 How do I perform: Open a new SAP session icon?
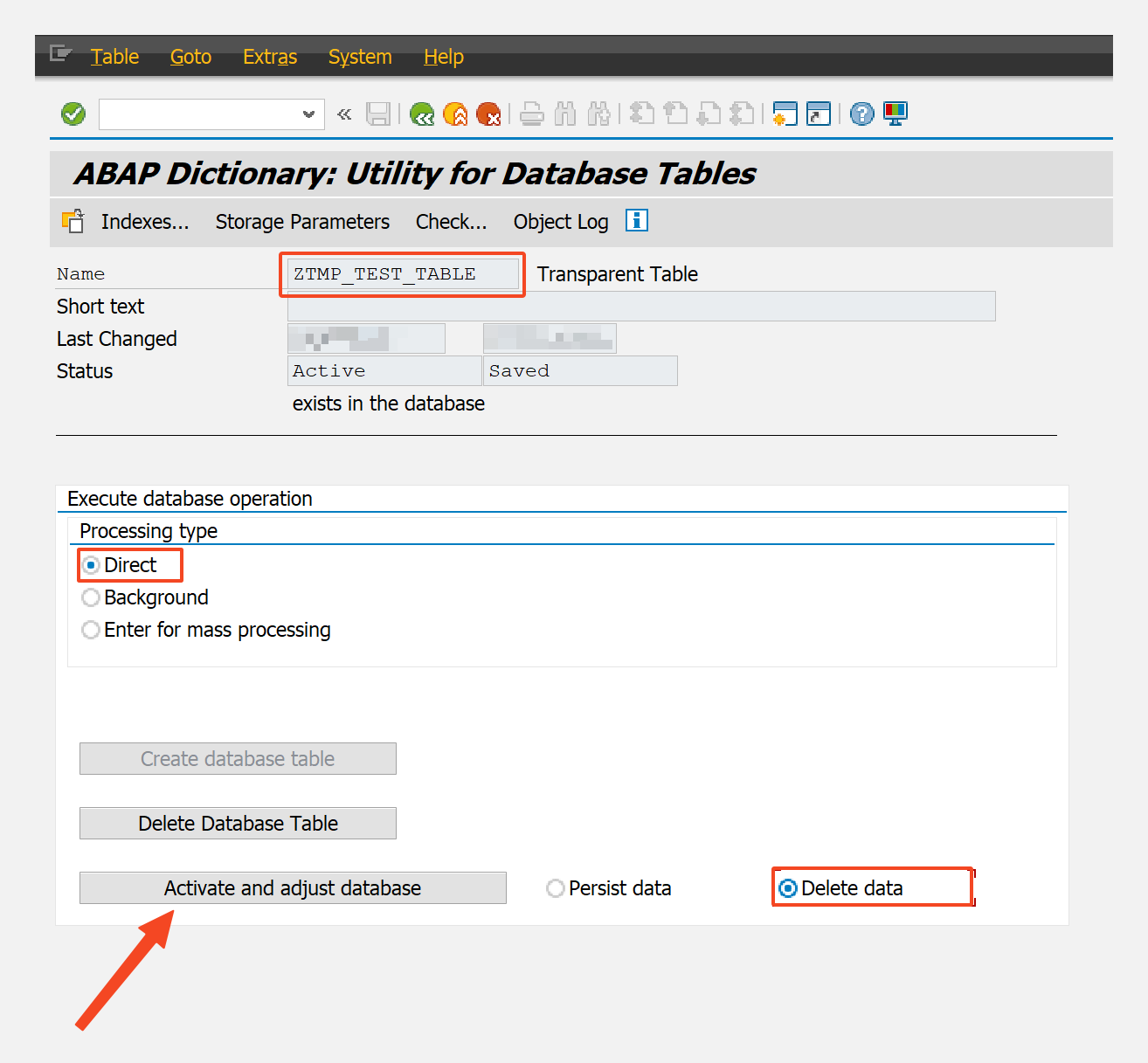pyautogui.click(x=785, y=114)
